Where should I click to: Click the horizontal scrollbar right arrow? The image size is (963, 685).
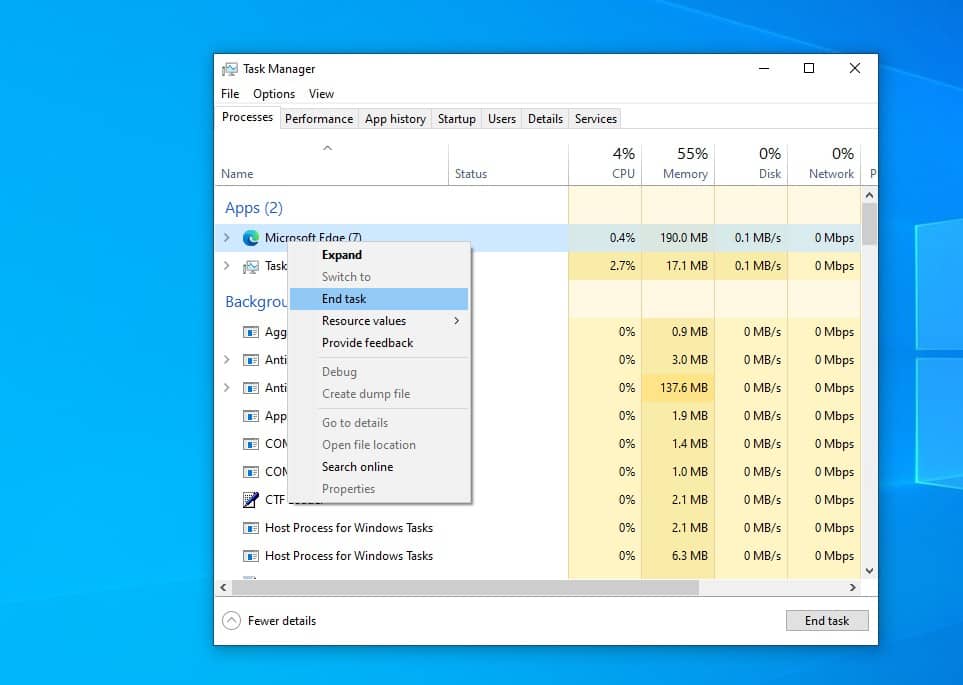[852, 587]
